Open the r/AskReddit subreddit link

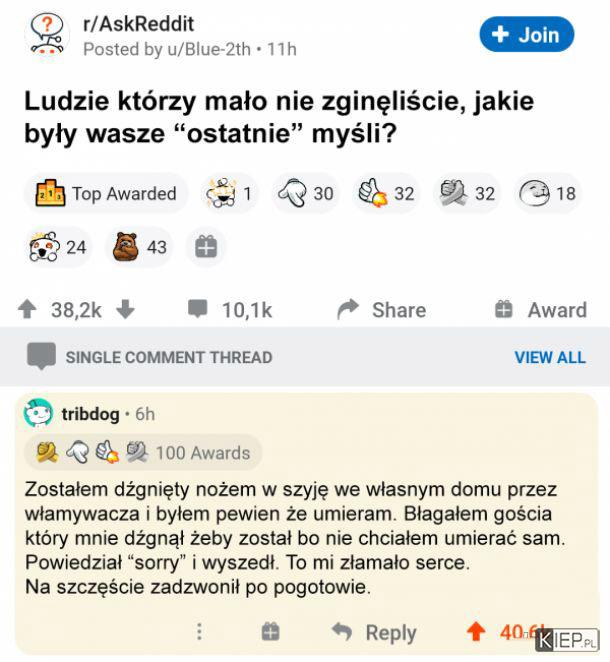click(139, 24)
